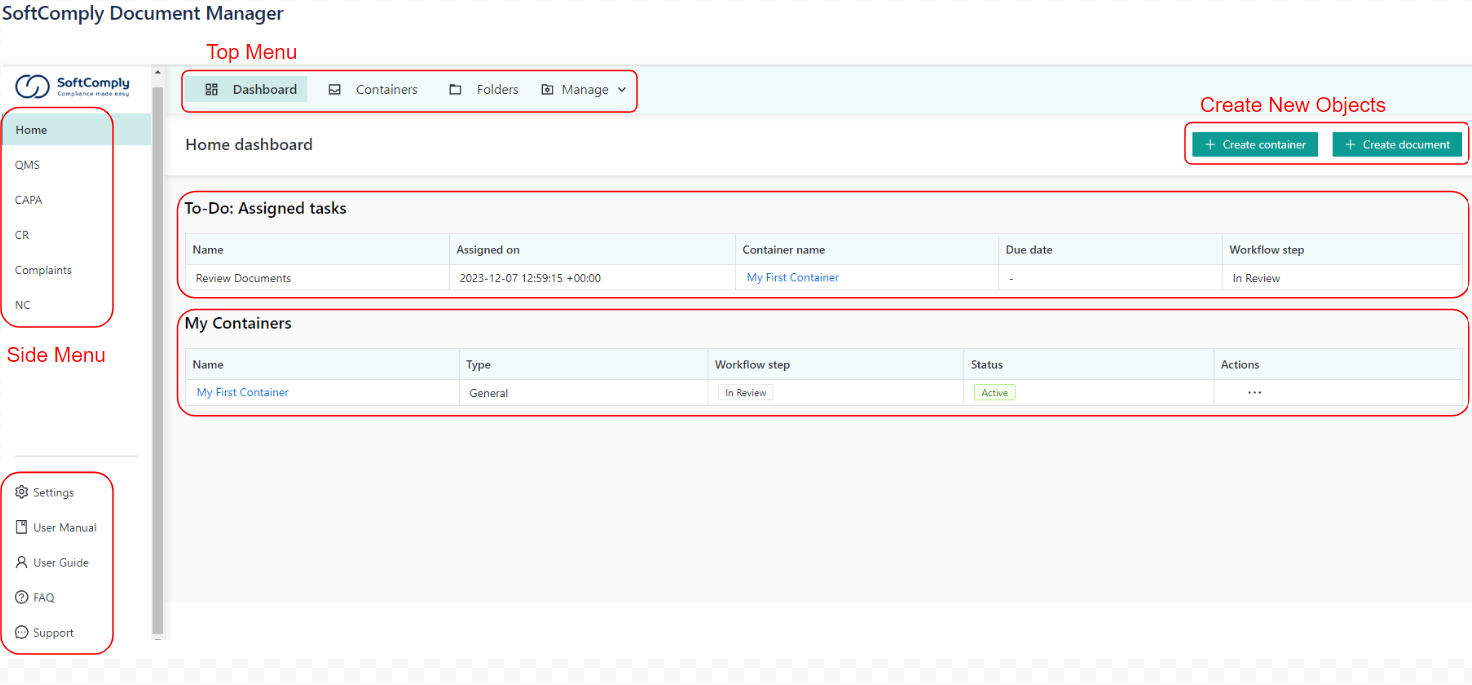The width and height of the screenshot is (1472, 685).
Task: Expand container options in My Containers Actions column
Action: (1254, 392)
